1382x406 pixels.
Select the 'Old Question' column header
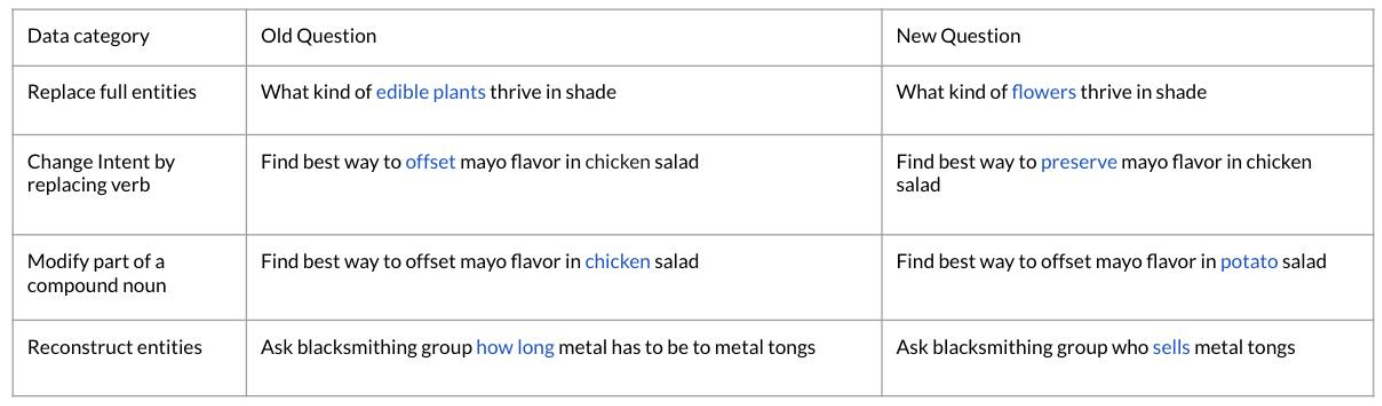click(x=319, y=36)
